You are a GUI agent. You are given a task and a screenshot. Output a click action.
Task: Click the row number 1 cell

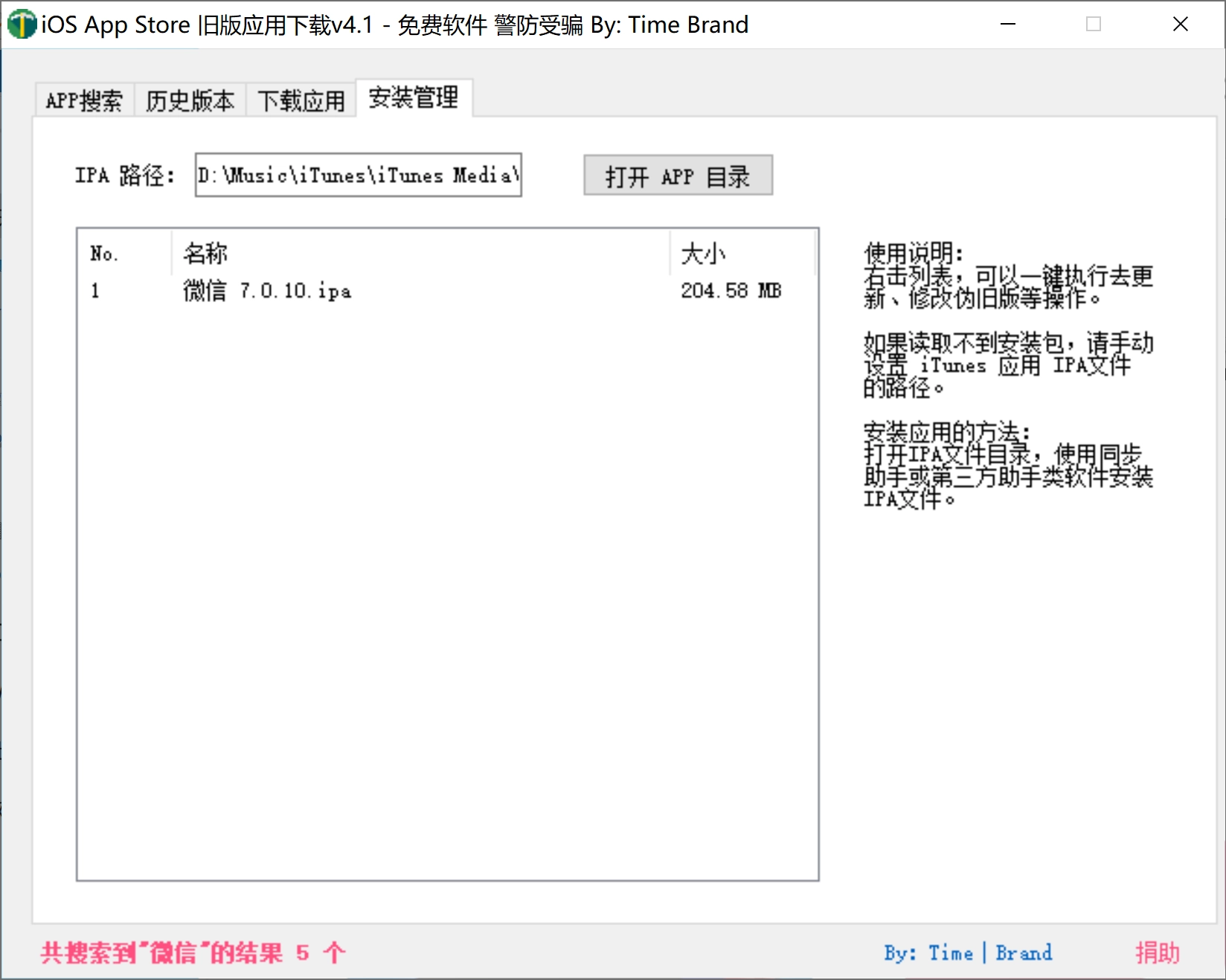tap(95, 291)
